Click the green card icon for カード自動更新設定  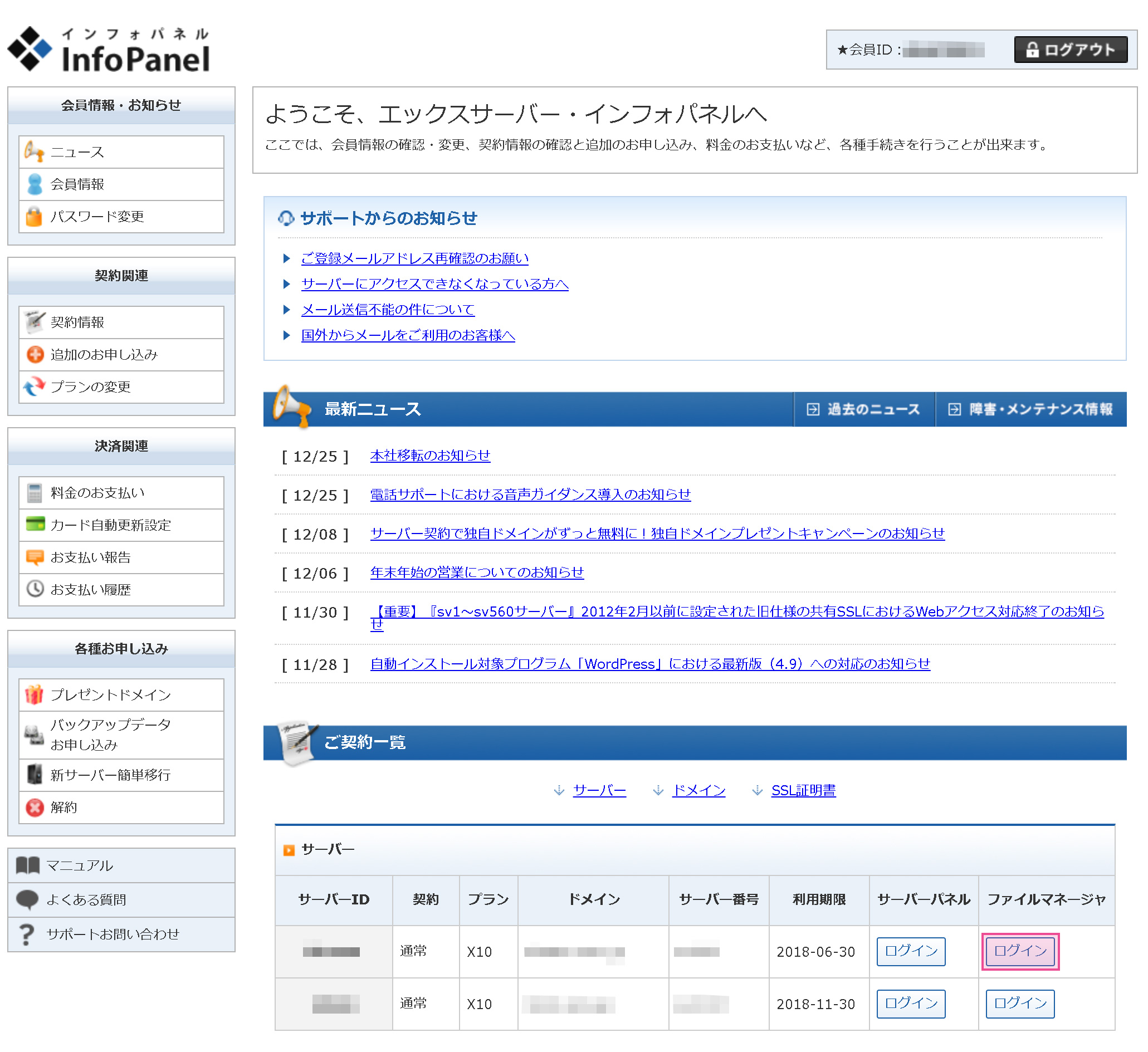pos(35,525)
